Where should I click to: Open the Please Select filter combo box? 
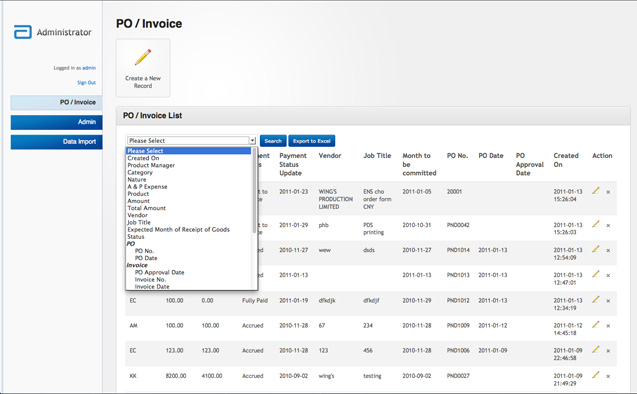191,141
